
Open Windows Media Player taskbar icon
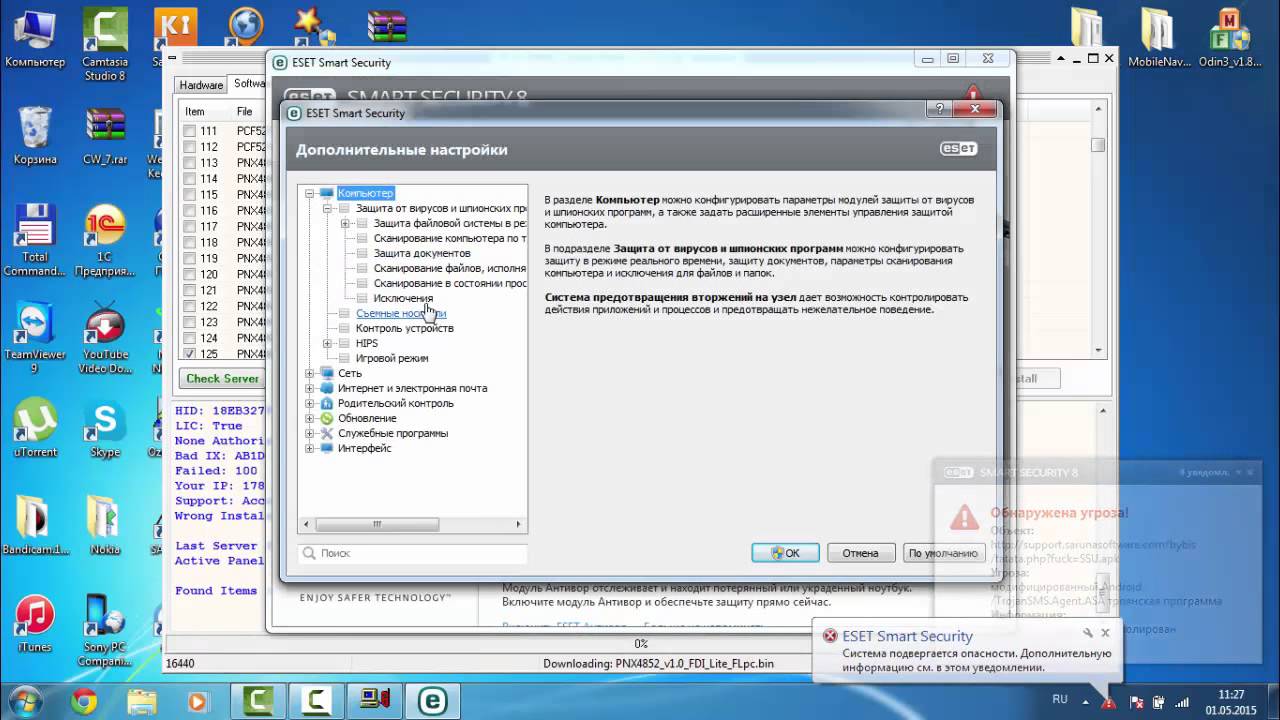[197, 702]
